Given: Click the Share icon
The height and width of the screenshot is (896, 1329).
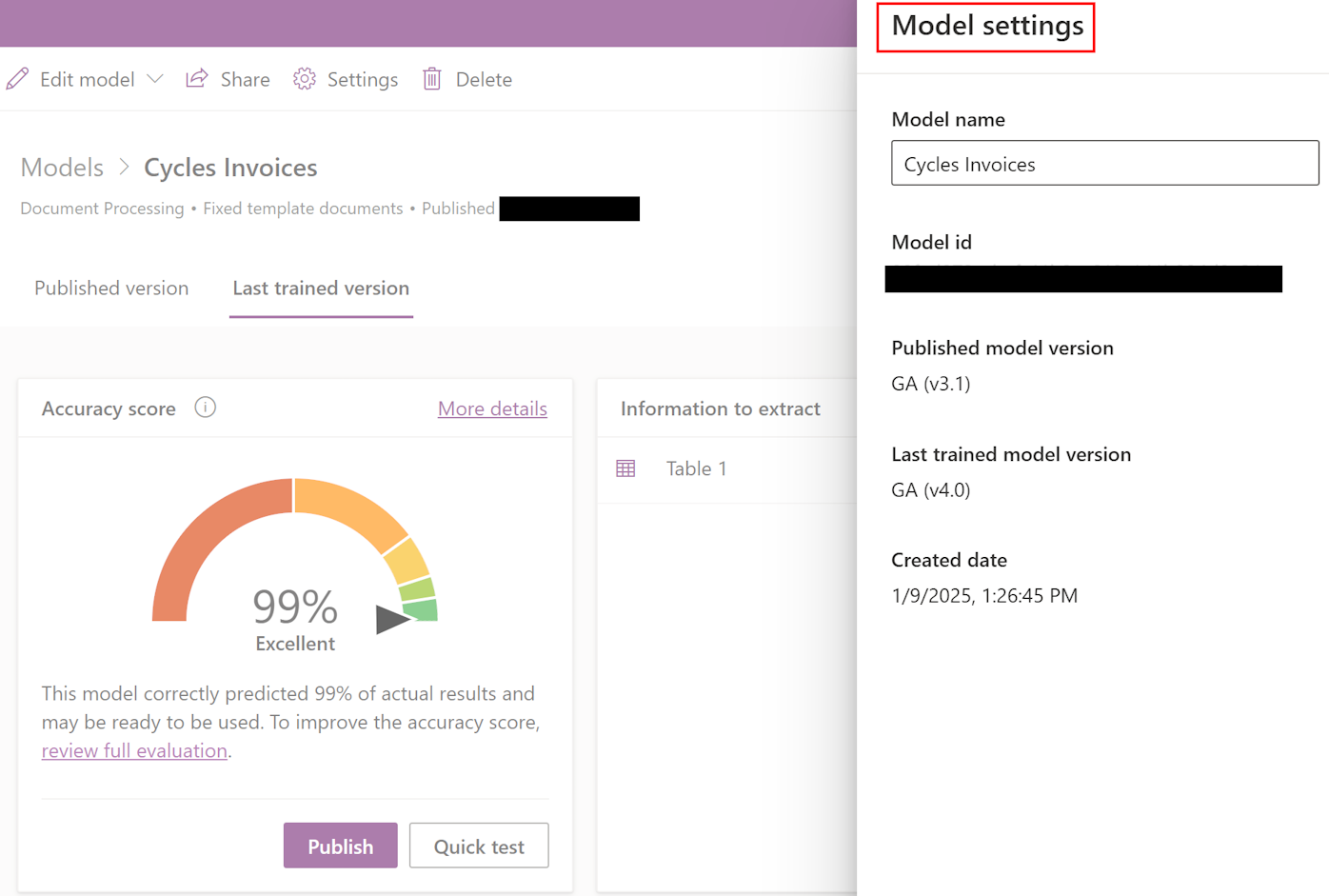Looking at the screenshot, I should point(196,78).
